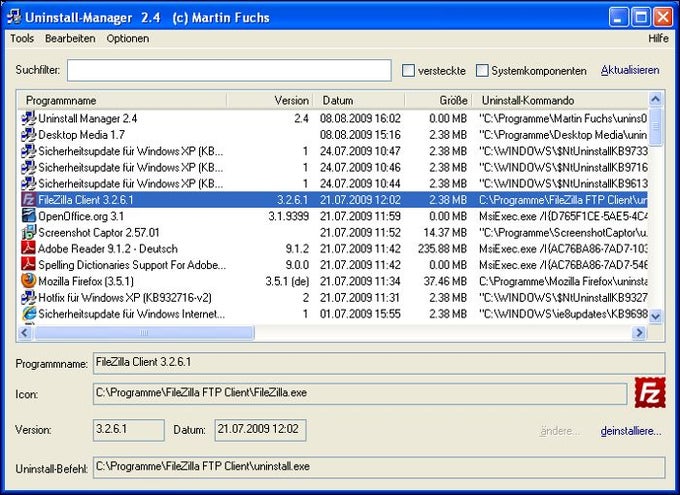The image size is (680, 495).
Task: Click the Sicherheitsupdate Windows Internet row icon
Action: coord(29,314)
